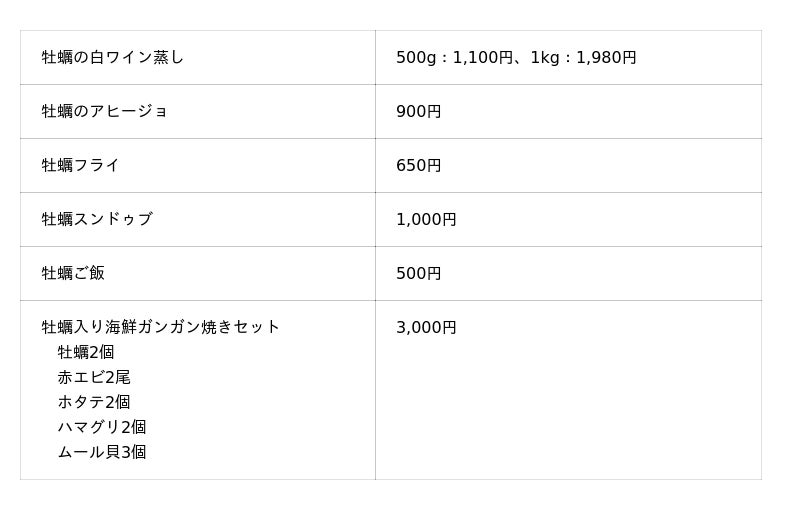The width and height of the screenshot is (800, 510).
Task: Click the 牡蠣フライ item name
Action: (x=81, y=166)
